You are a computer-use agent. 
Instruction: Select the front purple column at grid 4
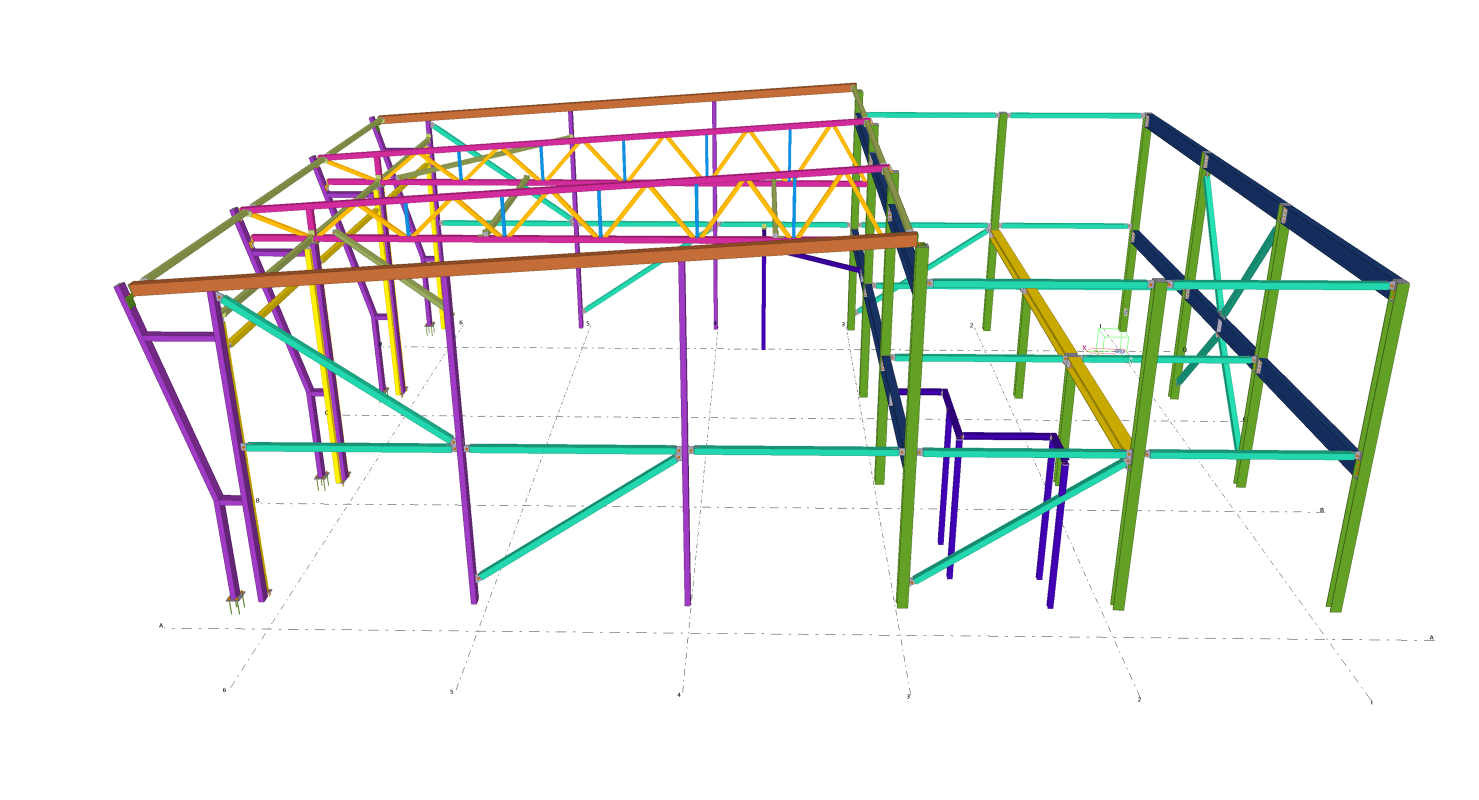click(x=685, y=520)
